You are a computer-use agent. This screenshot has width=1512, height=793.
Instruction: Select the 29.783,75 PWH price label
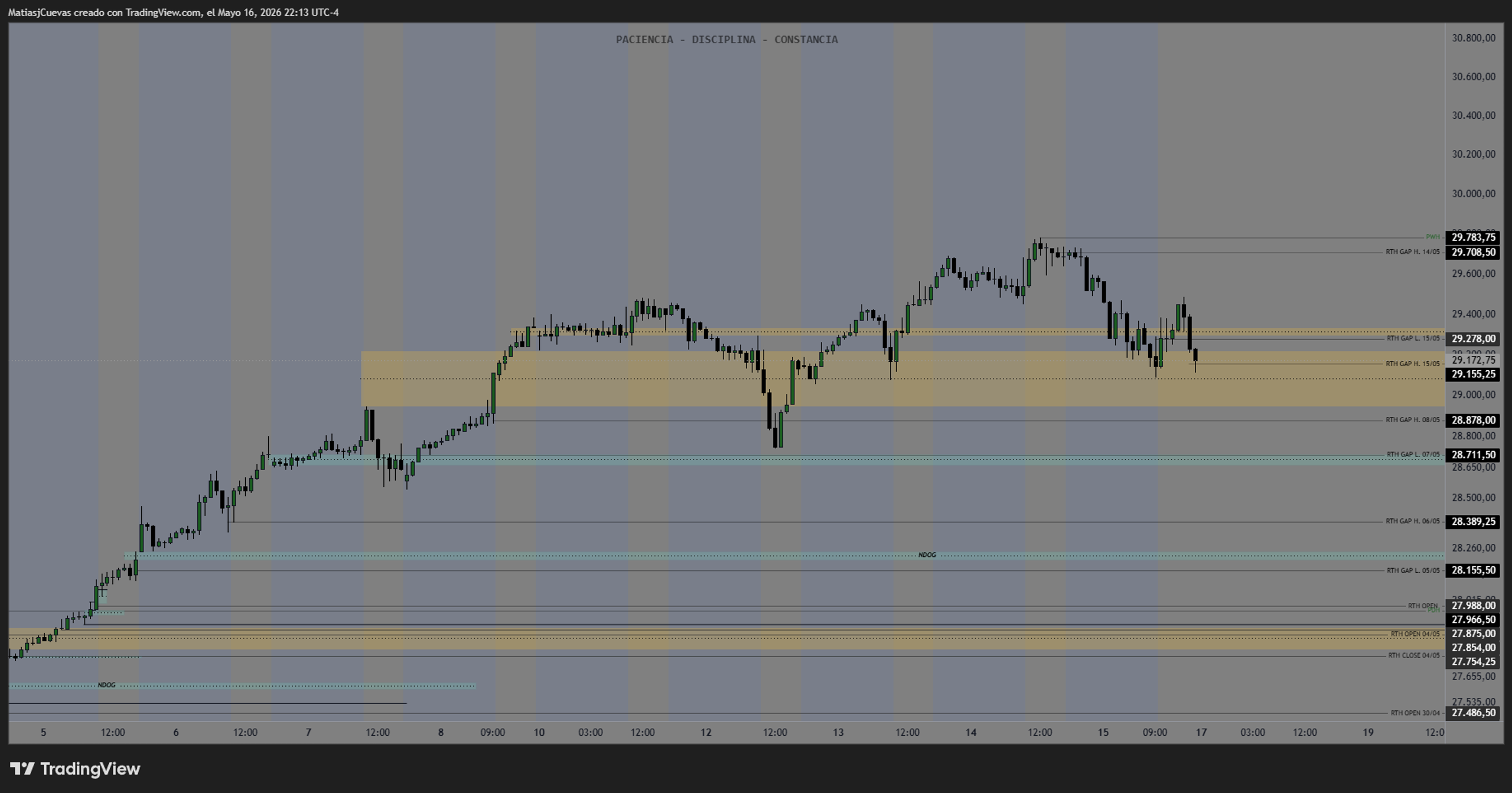click(x=1473, y=237)
